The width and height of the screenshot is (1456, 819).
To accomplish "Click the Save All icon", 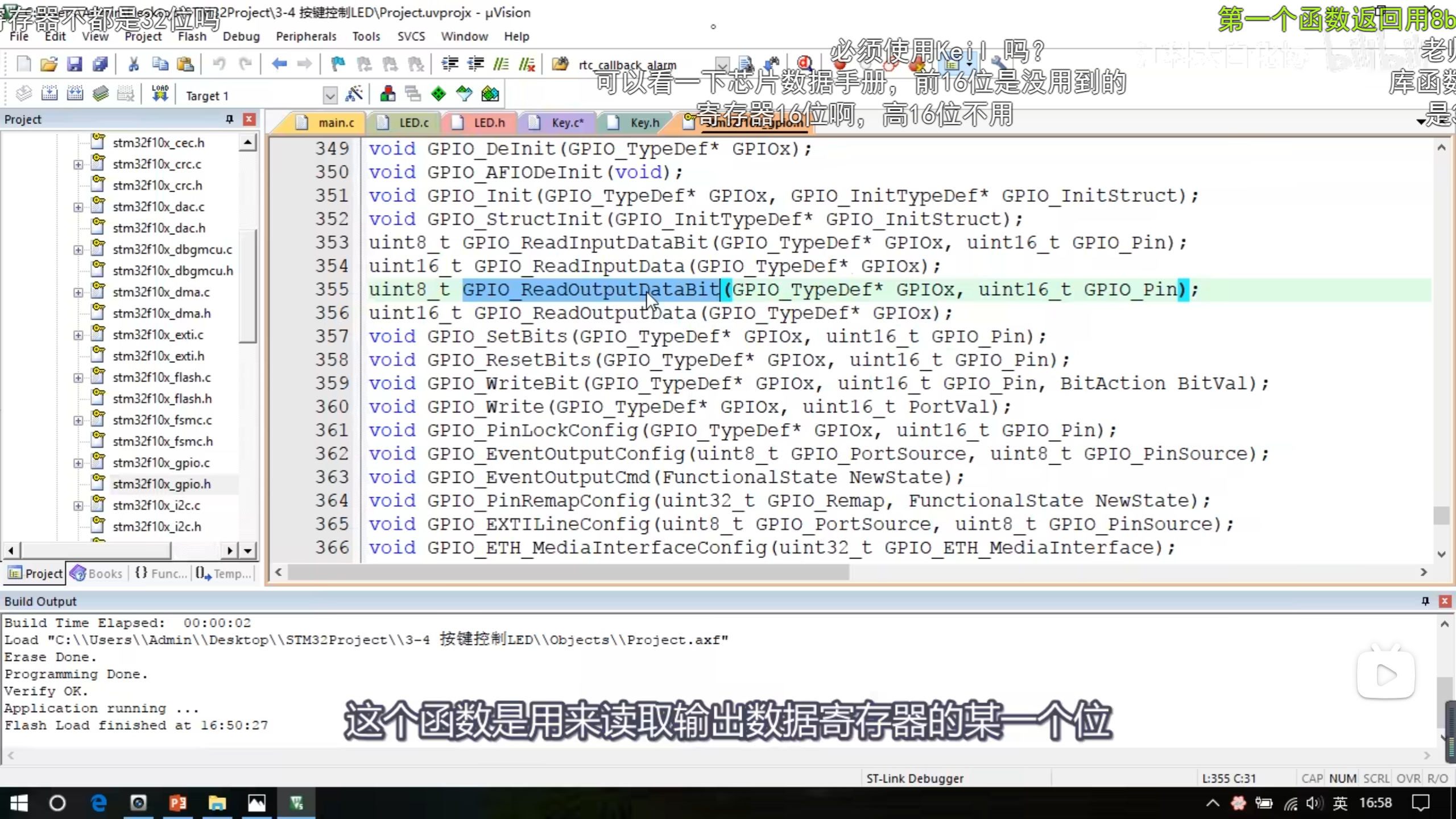I will click(100, 64).
